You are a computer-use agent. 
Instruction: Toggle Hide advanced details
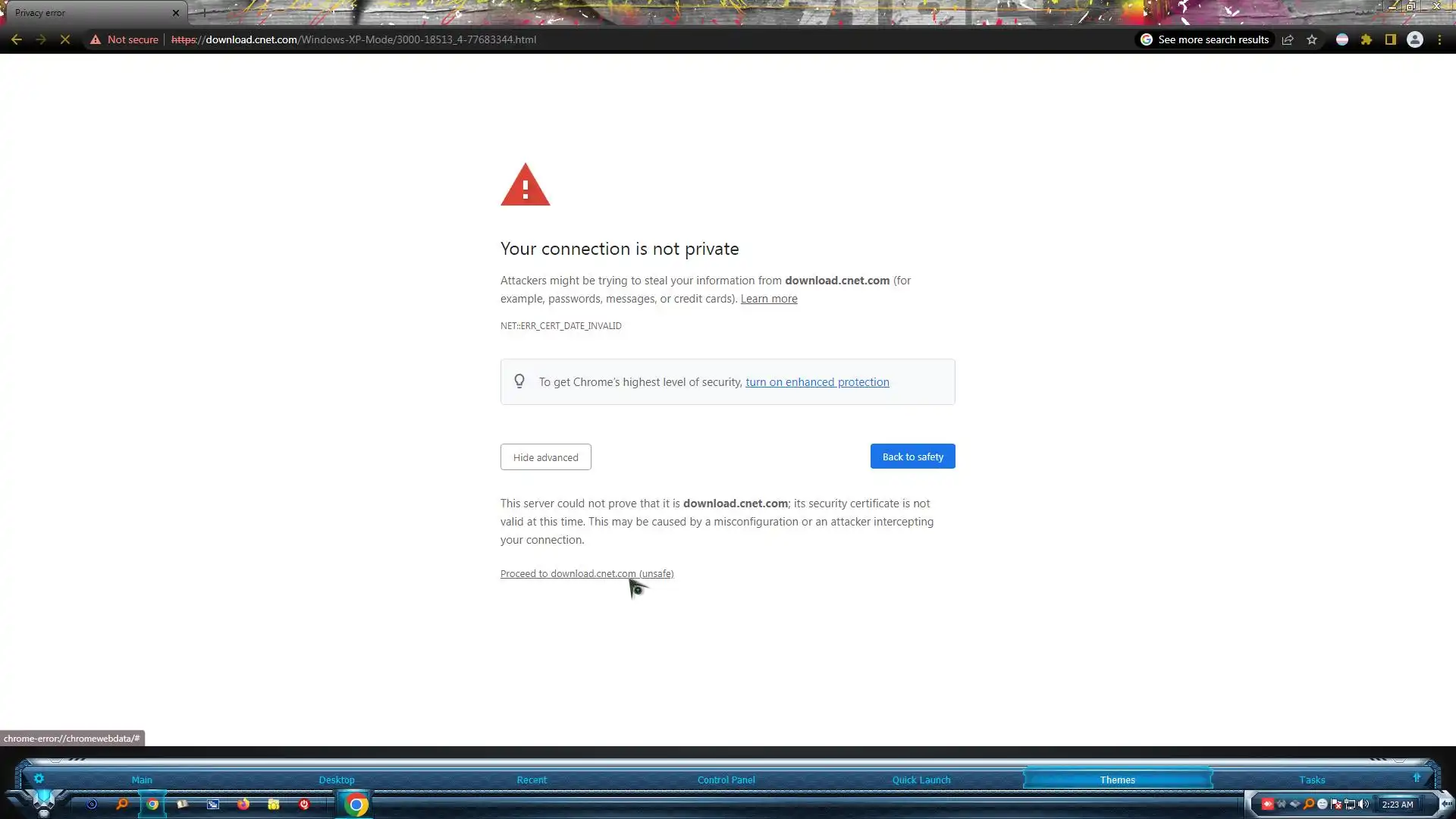[x=545, y=457]
